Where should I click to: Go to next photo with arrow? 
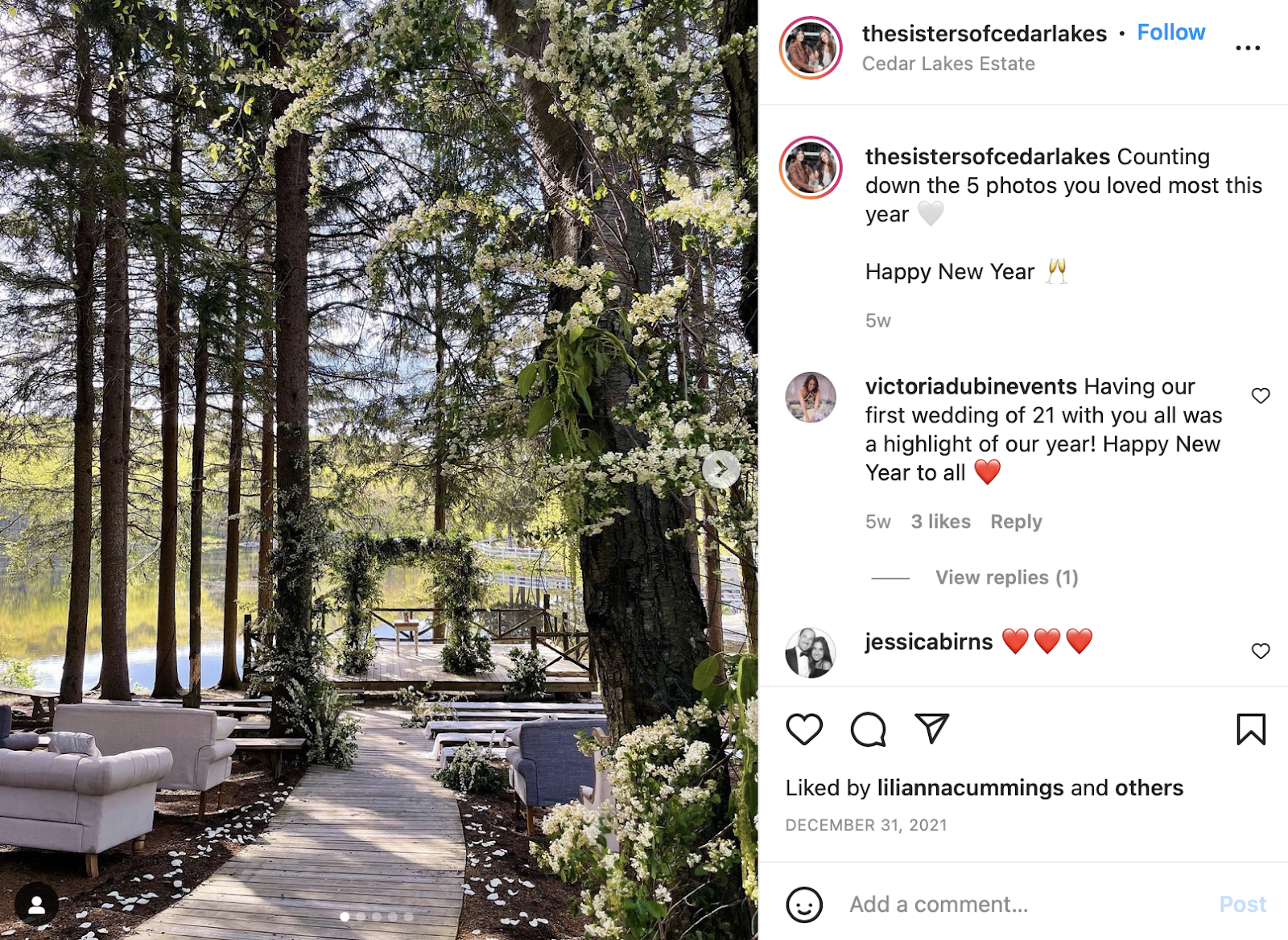tap(721, 468)
